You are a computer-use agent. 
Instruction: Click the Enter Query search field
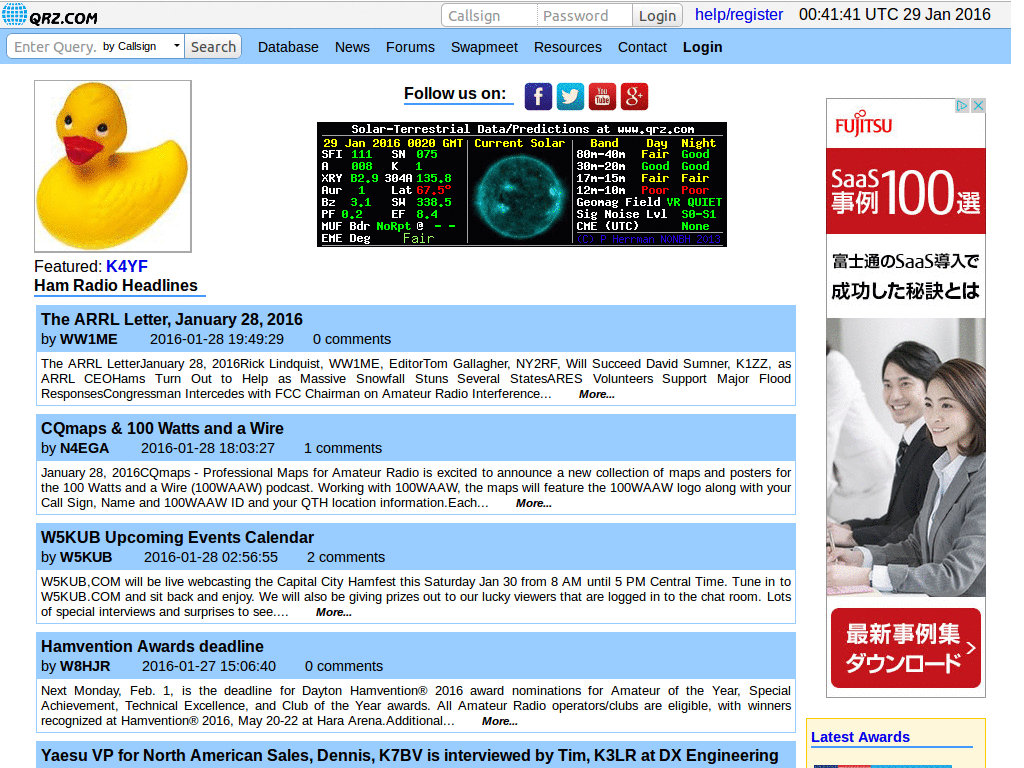[55, 47]
